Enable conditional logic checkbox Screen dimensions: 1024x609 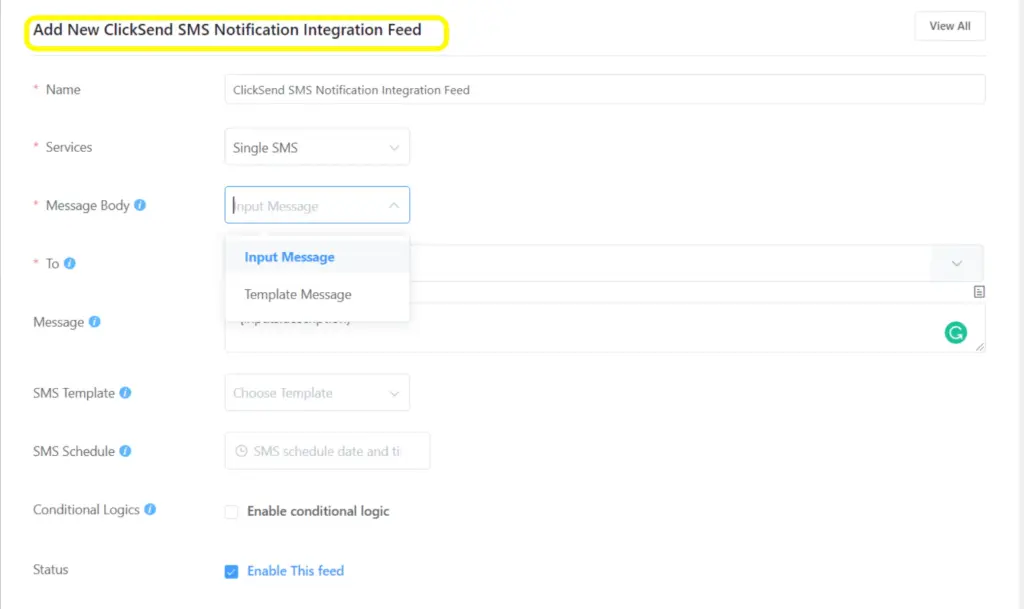pos(231,511)
